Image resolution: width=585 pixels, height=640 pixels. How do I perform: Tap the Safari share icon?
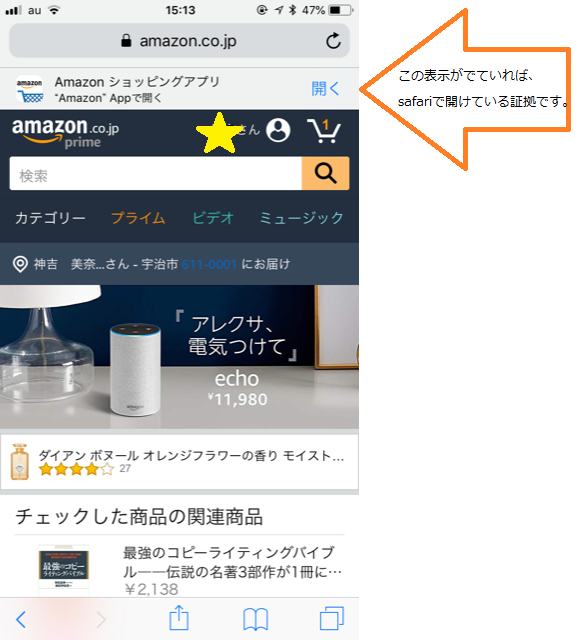(x=179, y=618)
